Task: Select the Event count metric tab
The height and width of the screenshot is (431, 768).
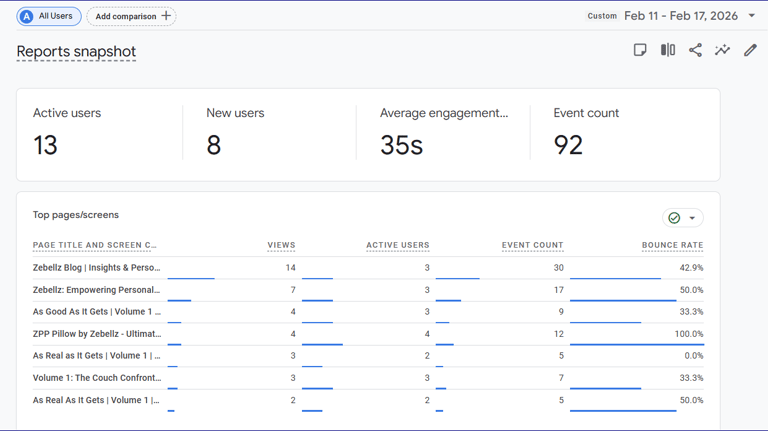Action: click(x=620, y=134)
